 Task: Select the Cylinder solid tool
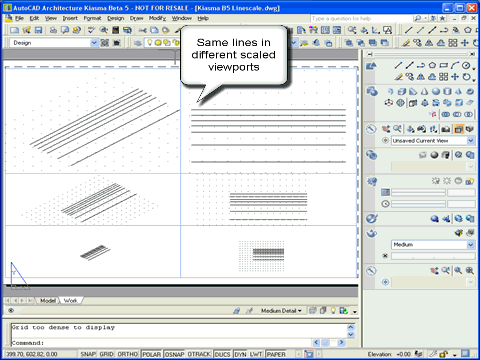[x=447, y=91]
